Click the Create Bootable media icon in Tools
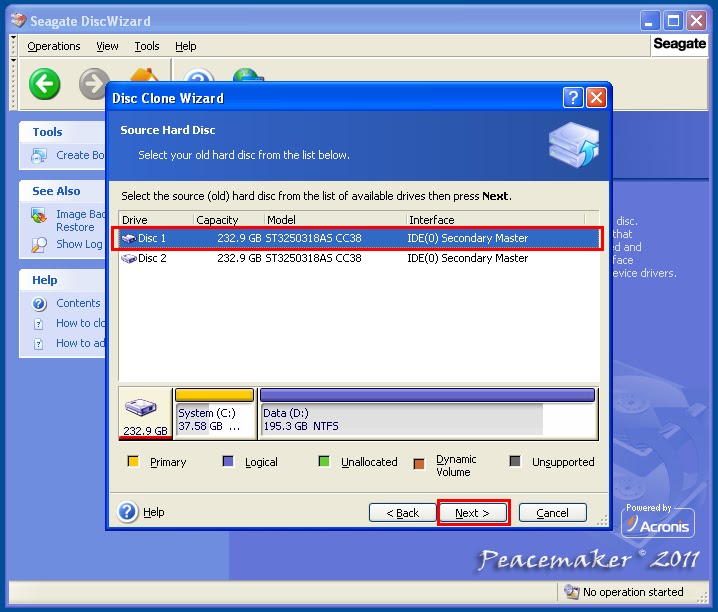718x612 pixels. (x=39, y=156)
